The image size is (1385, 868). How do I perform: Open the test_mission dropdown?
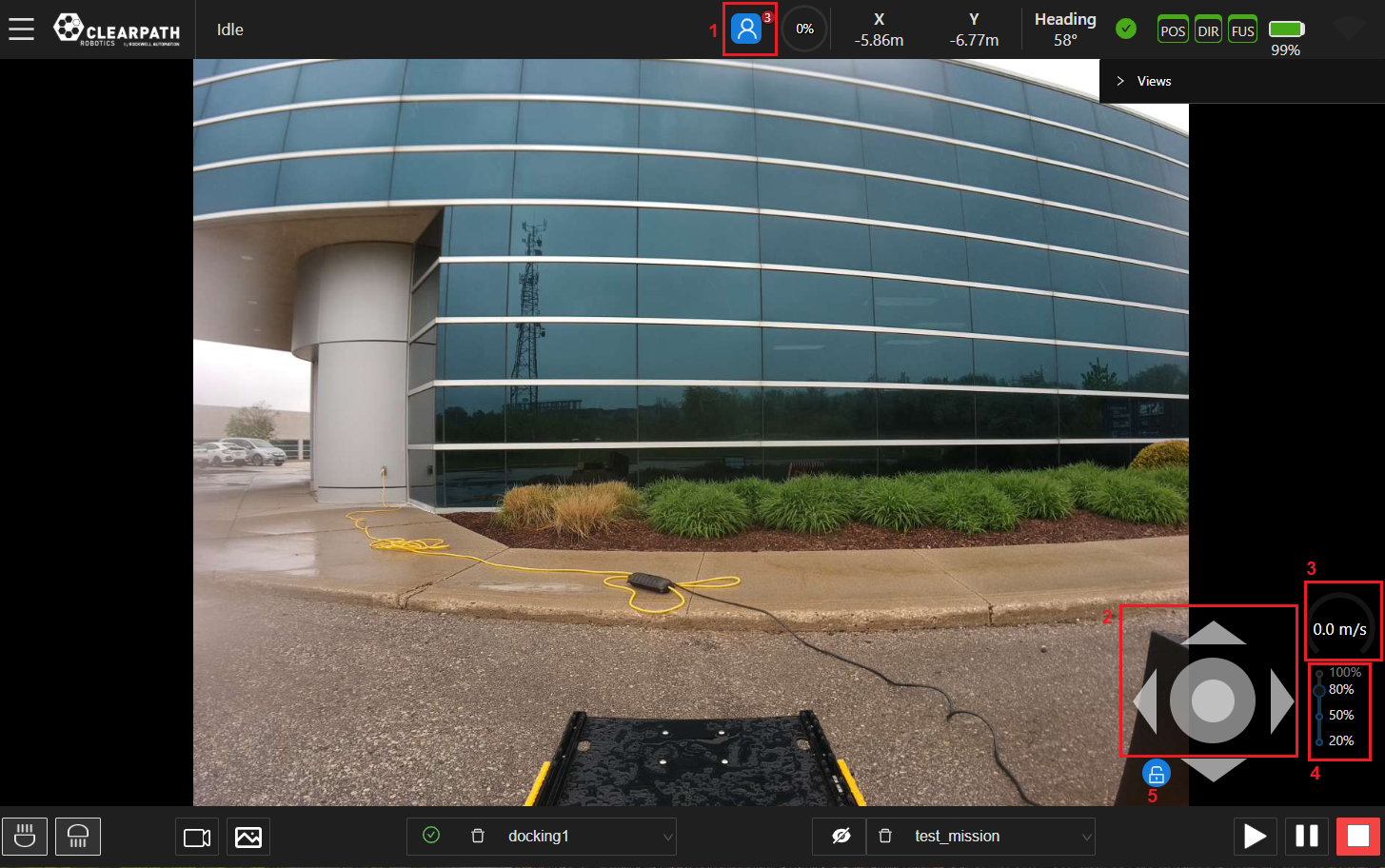pos(1086,837)
